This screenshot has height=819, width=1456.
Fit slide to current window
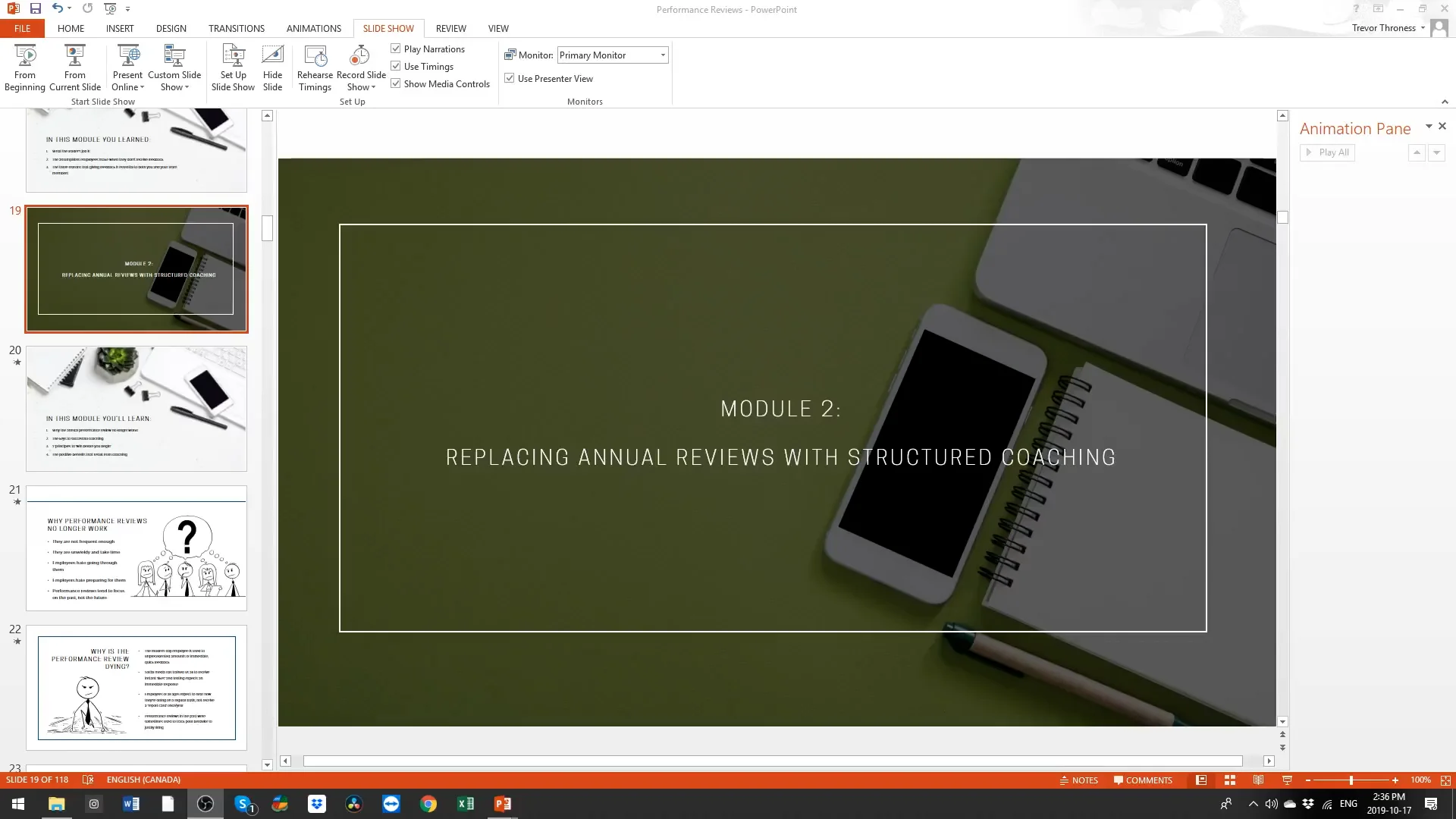coord(1445,780)
